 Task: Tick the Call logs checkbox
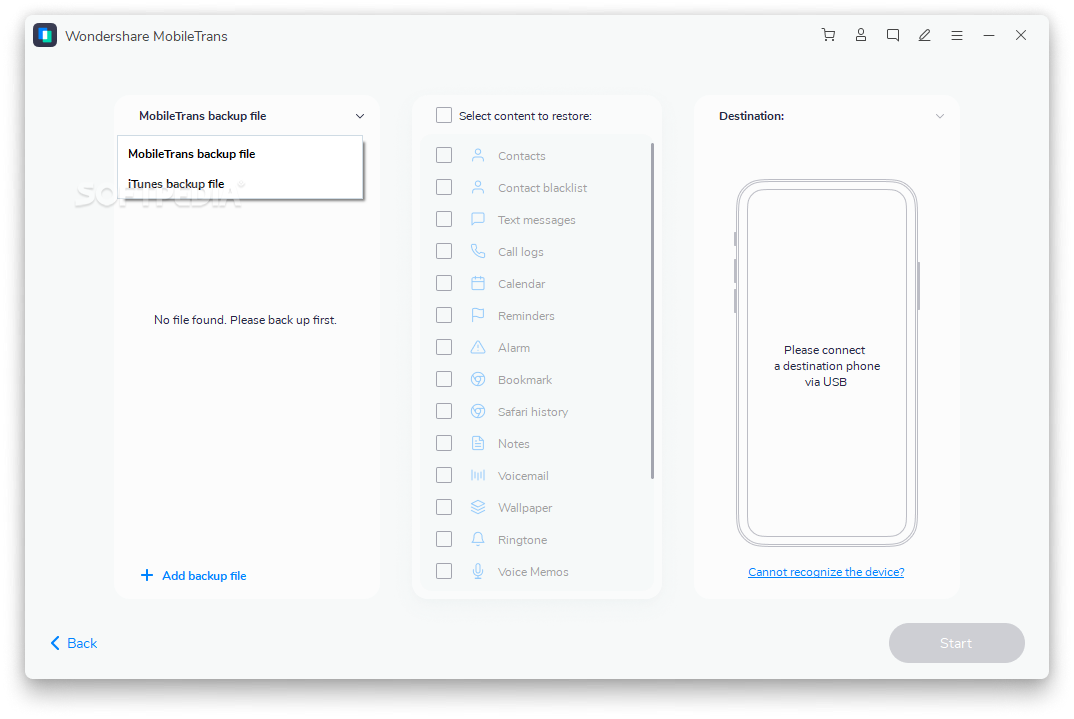tap(444, 251)
